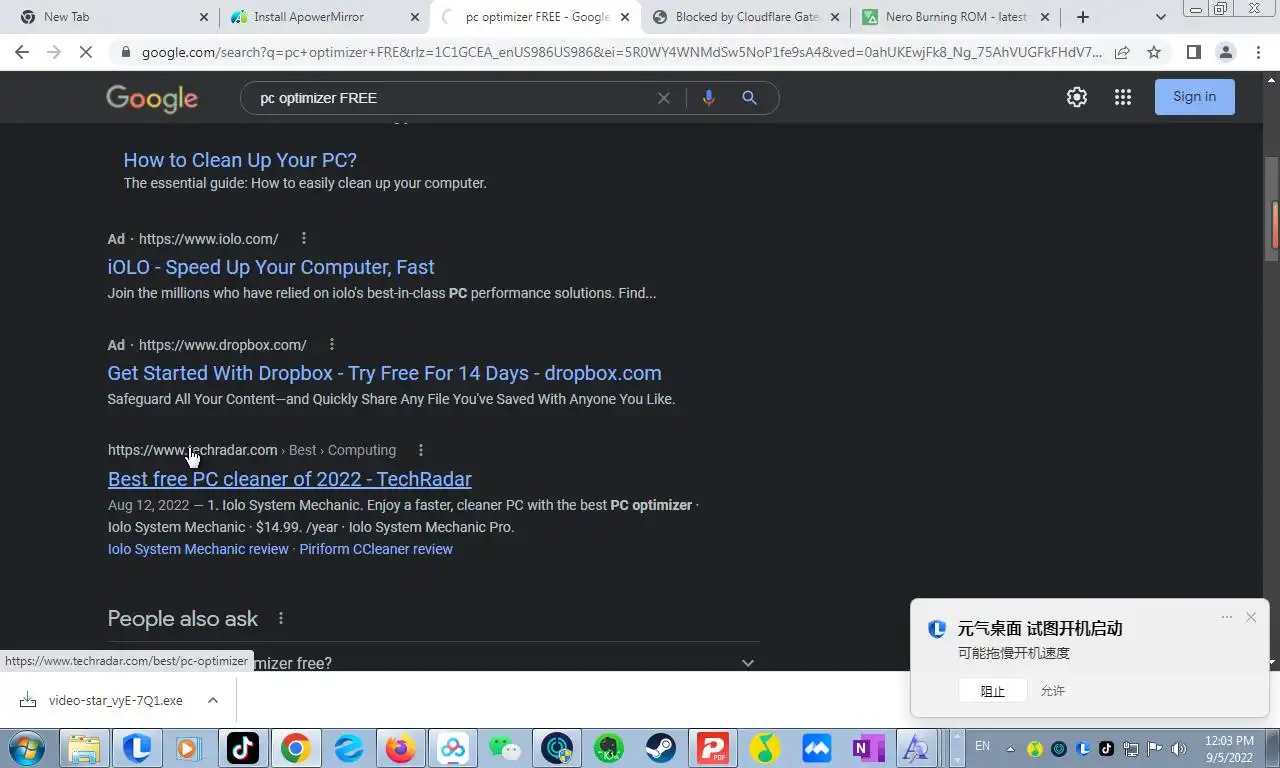Open options for the iolo ad
This screenshot has height=768, width=1280.
coord(304,239)
